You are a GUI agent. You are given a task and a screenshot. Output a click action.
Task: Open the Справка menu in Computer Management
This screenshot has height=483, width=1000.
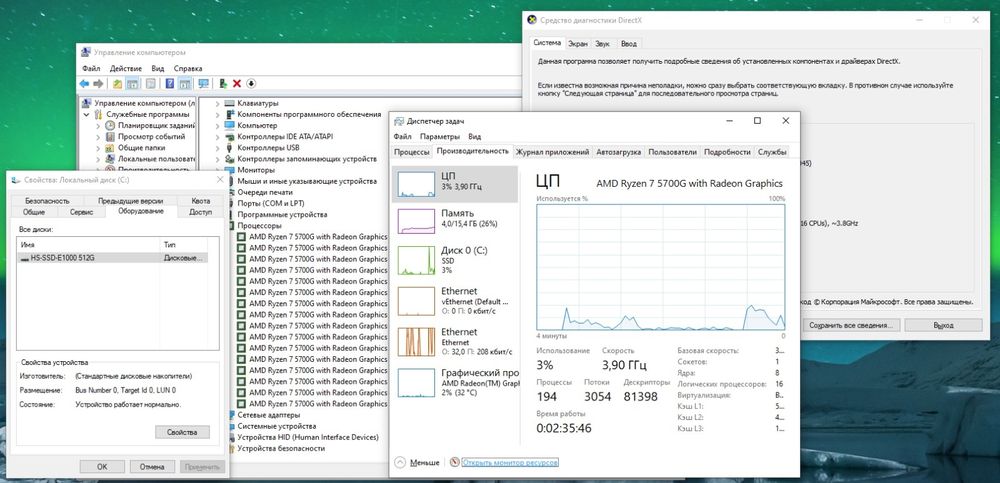pos(188,68)
